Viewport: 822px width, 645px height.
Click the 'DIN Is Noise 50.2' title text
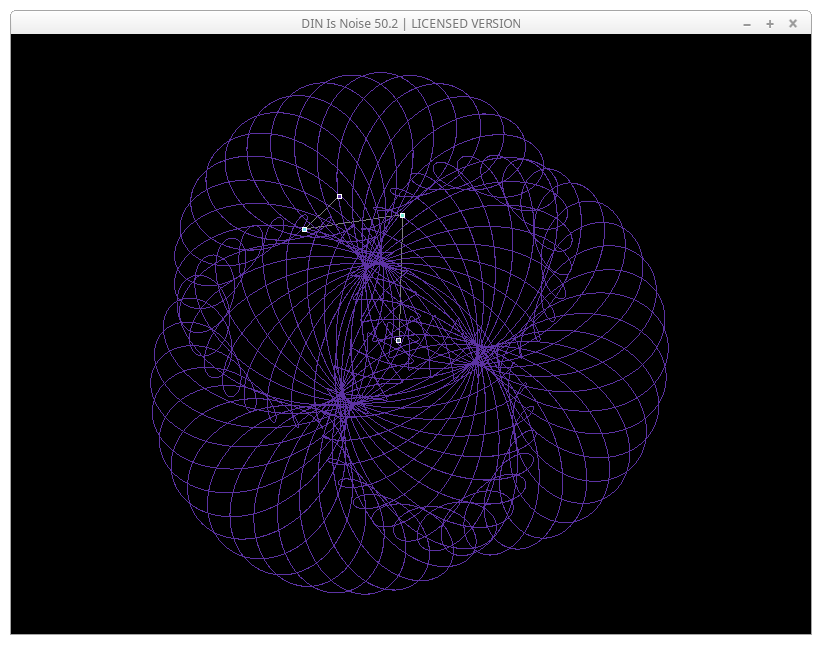click(351, 23)
